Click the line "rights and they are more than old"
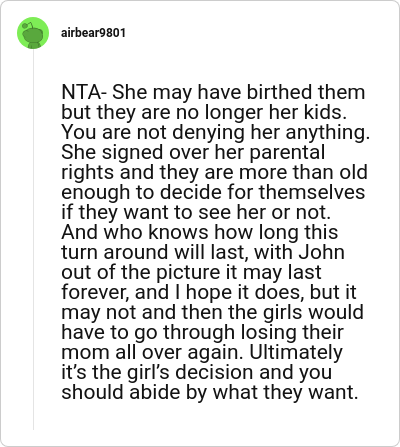 point(215,172)
